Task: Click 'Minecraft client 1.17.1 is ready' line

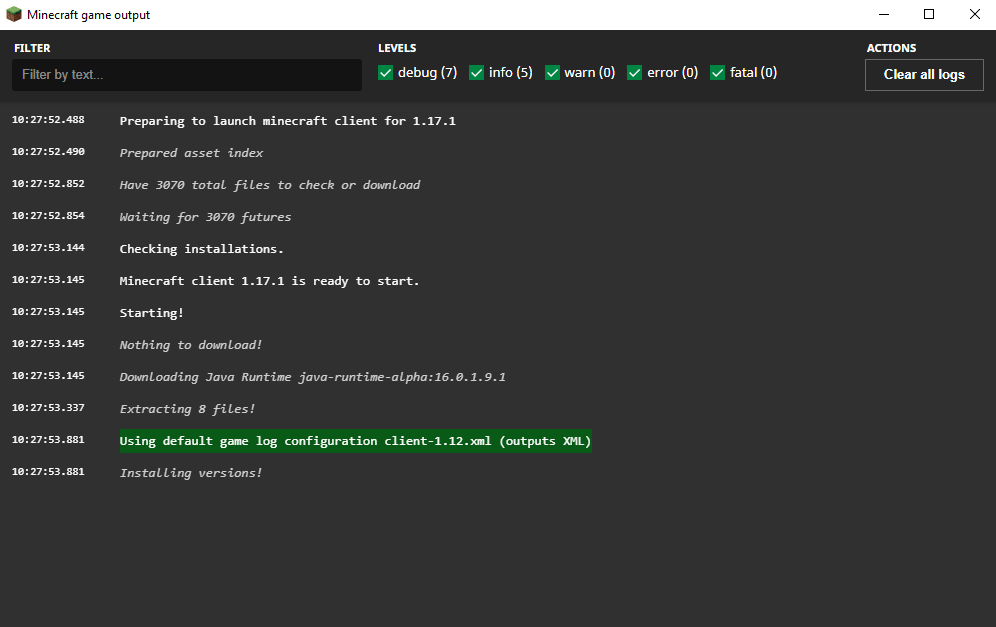Action: (x=269, y=281)
